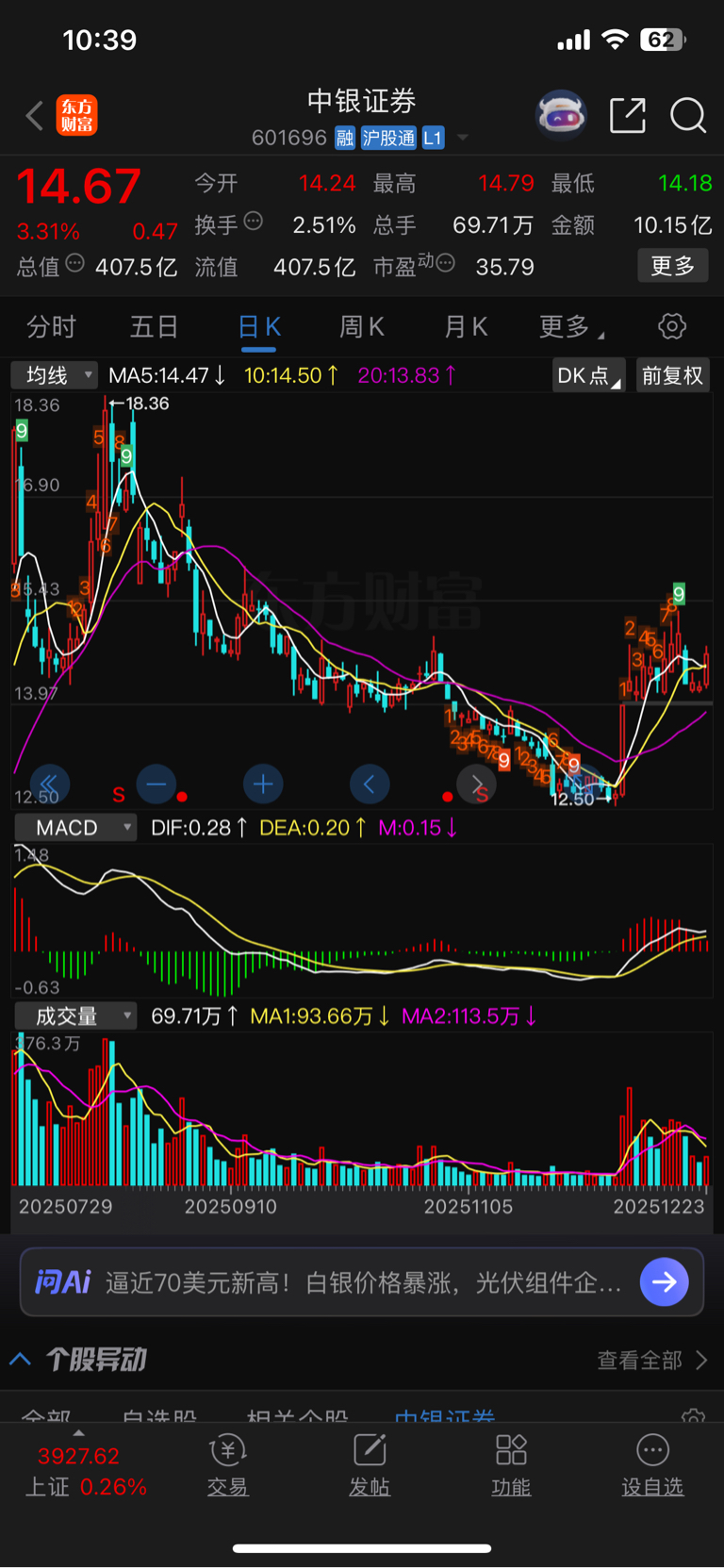Select 中银证券 tab in 个股异动
The width and height of the screenshot is (724, 1568).
(444, 1414)
